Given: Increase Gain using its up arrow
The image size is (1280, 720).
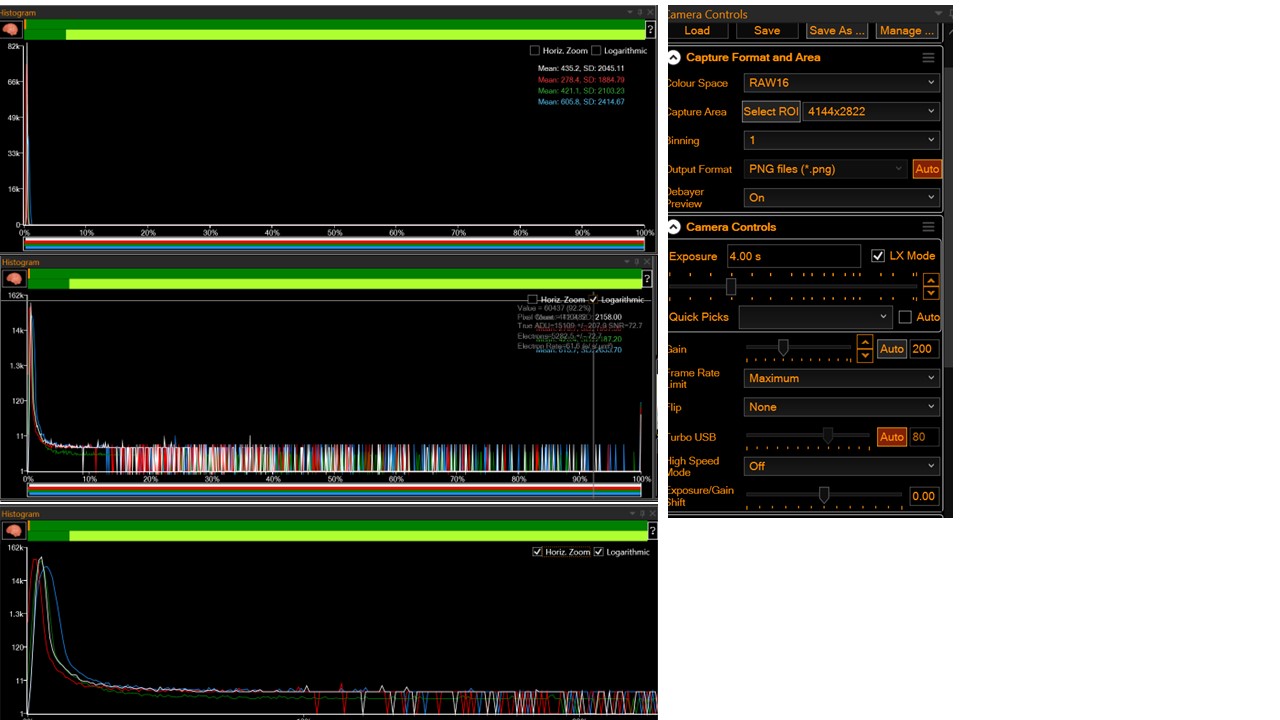Looking at the screenshot, I should [x=865, y=342].
